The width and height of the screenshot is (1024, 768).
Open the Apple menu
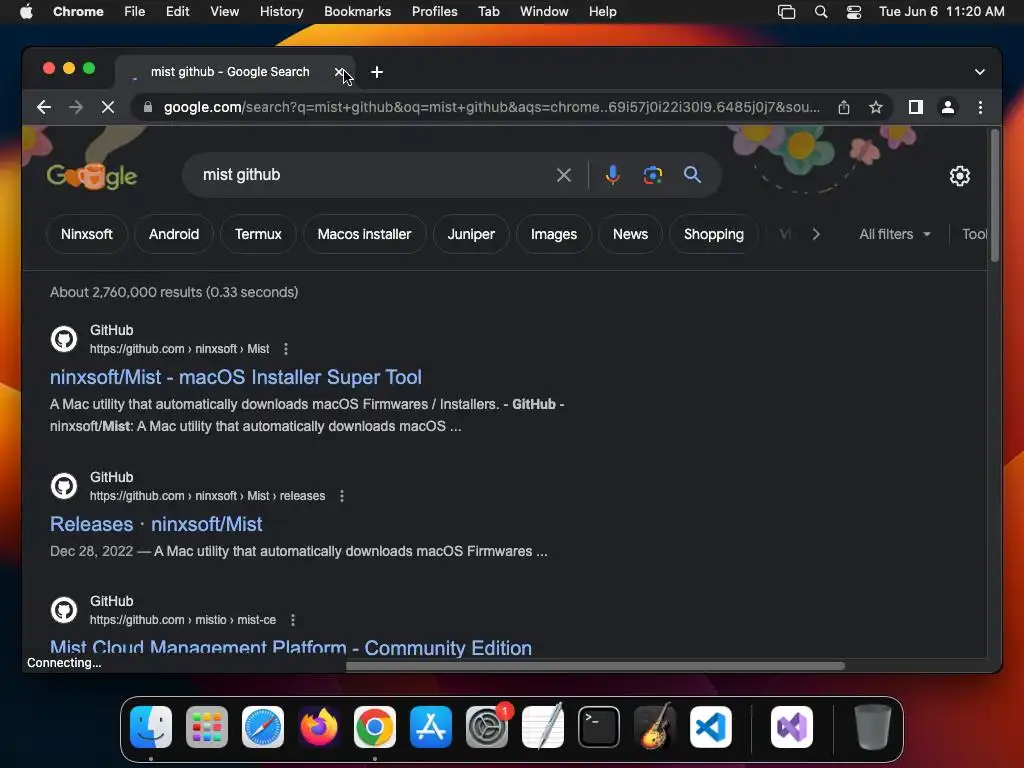pyautogui.click(x=26, y=11)
